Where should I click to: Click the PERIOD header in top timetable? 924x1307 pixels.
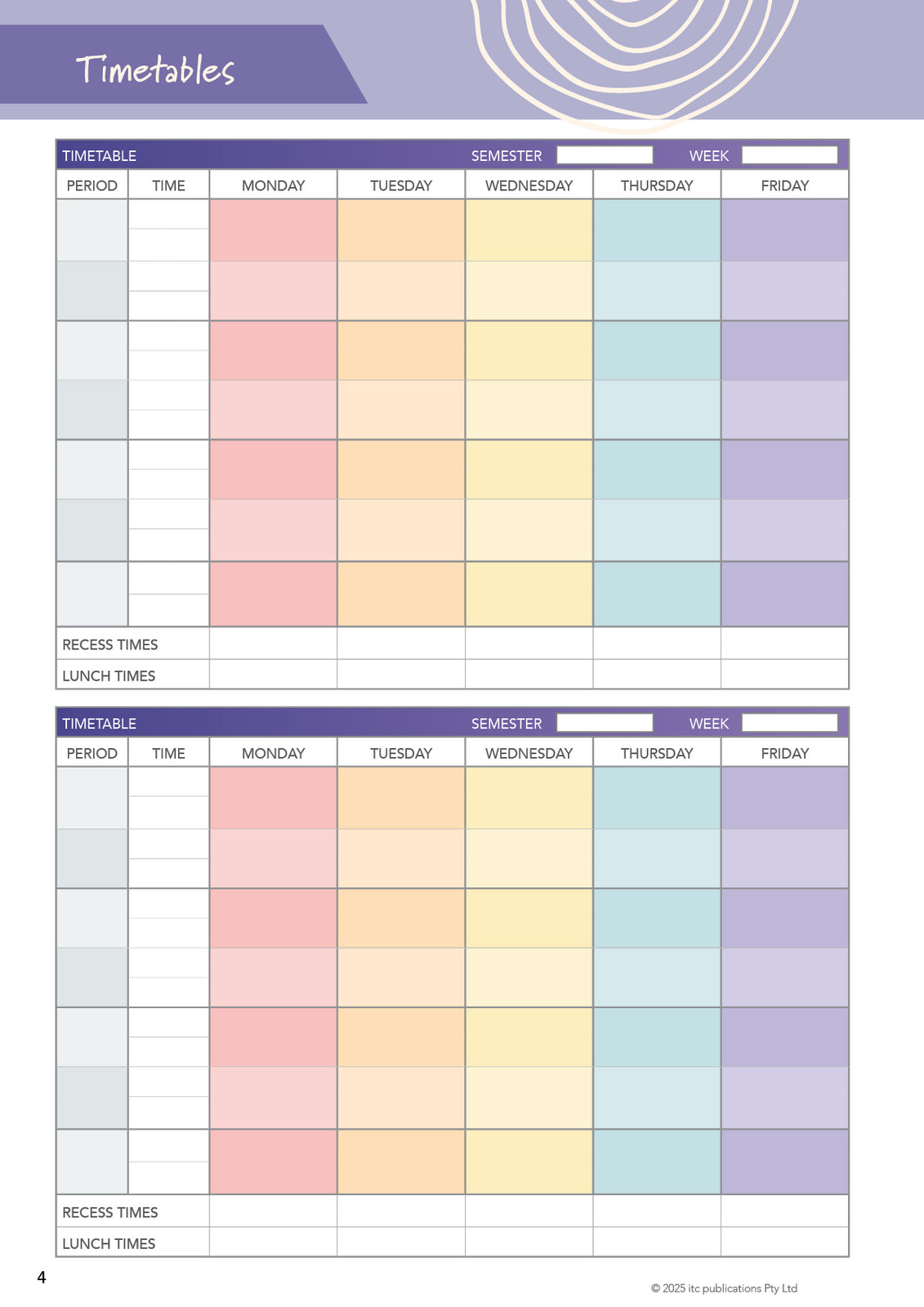[92, 185]
